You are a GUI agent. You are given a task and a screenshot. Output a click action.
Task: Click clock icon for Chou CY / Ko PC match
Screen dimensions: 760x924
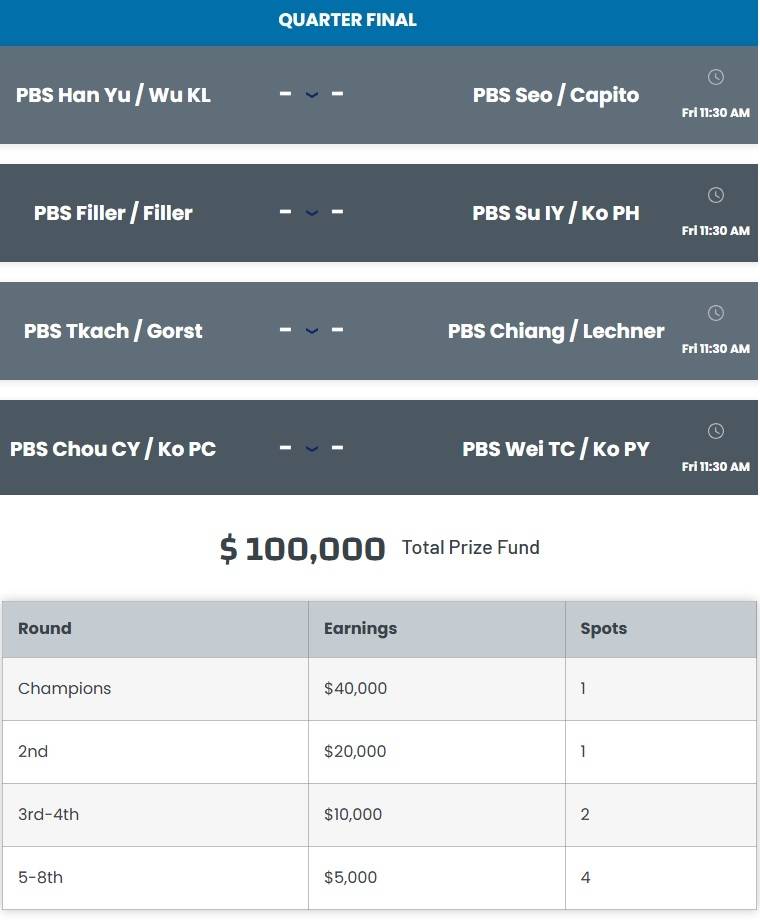[x=715, y=431]
